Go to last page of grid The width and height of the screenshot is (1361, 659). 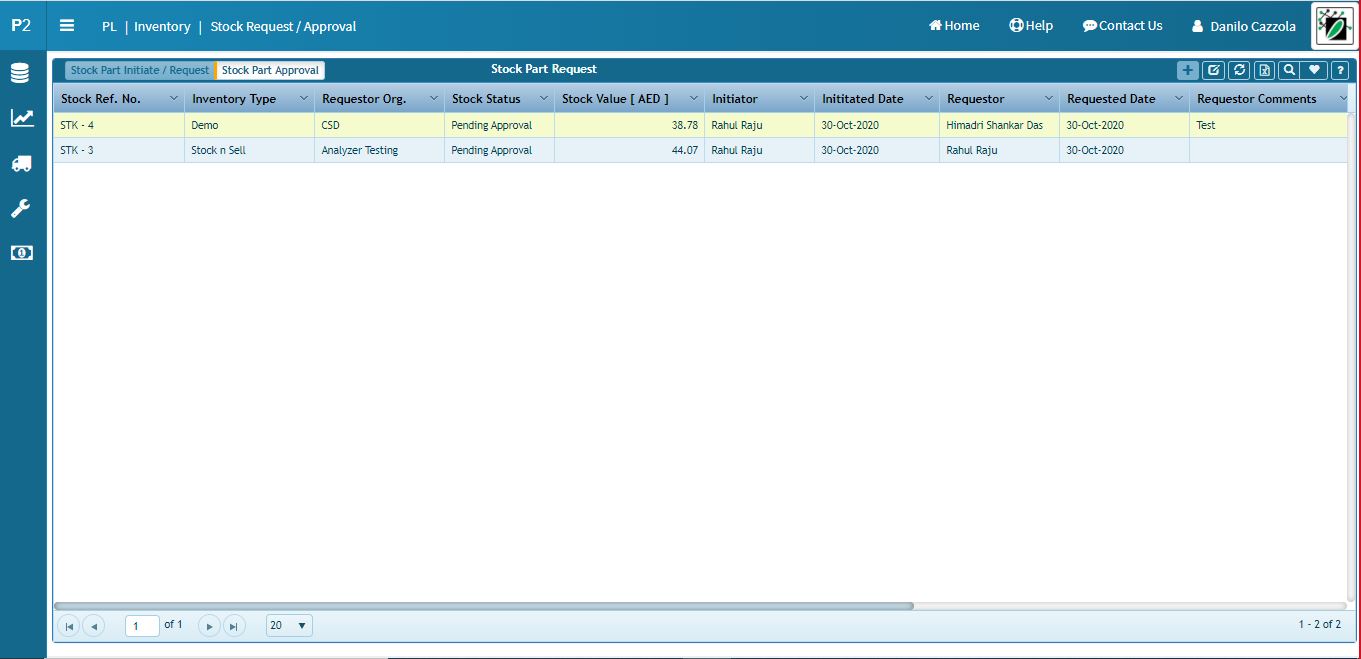coord(233,626)
